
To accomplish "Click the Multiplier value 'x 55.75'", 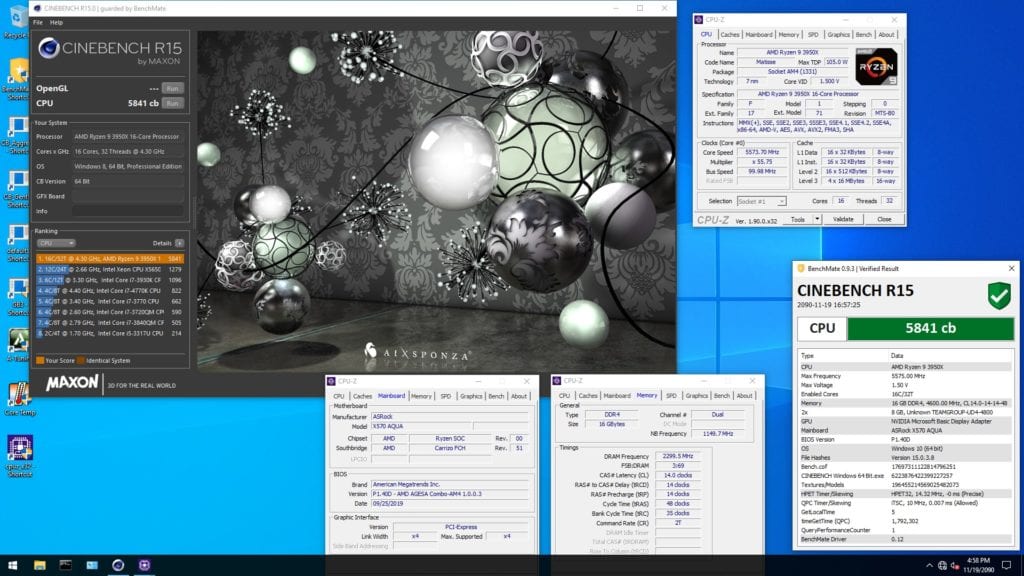I will pyautogui.click(x=762, y=162).
